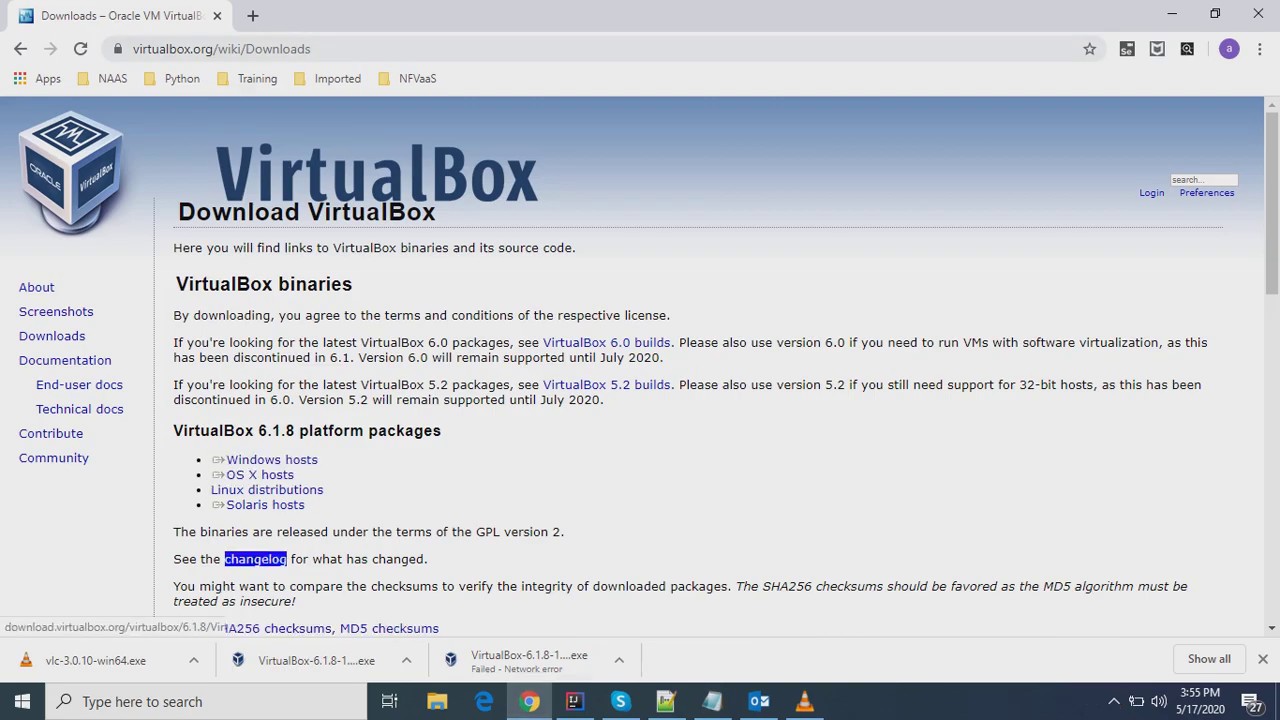
Task: Expand options for the failed VirtualBox download
Action: (x=619, y=660)
